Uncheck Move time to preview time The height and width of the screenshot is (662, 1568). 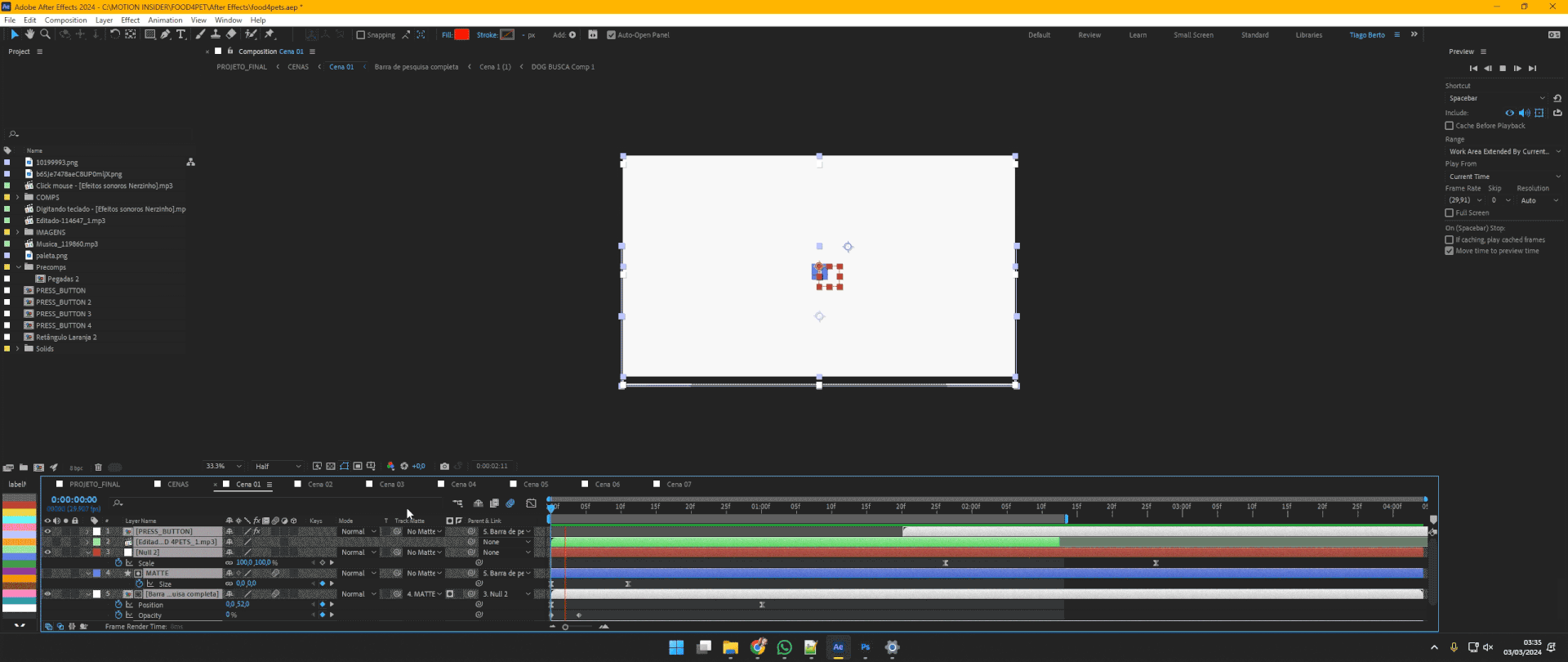1450,251
